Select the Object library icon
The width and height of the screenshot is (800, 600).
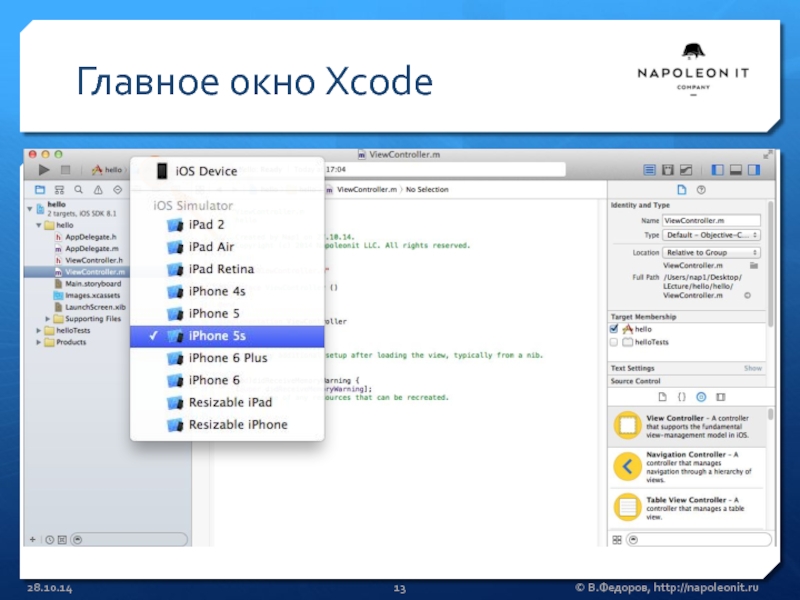click(x=701, y=397)
